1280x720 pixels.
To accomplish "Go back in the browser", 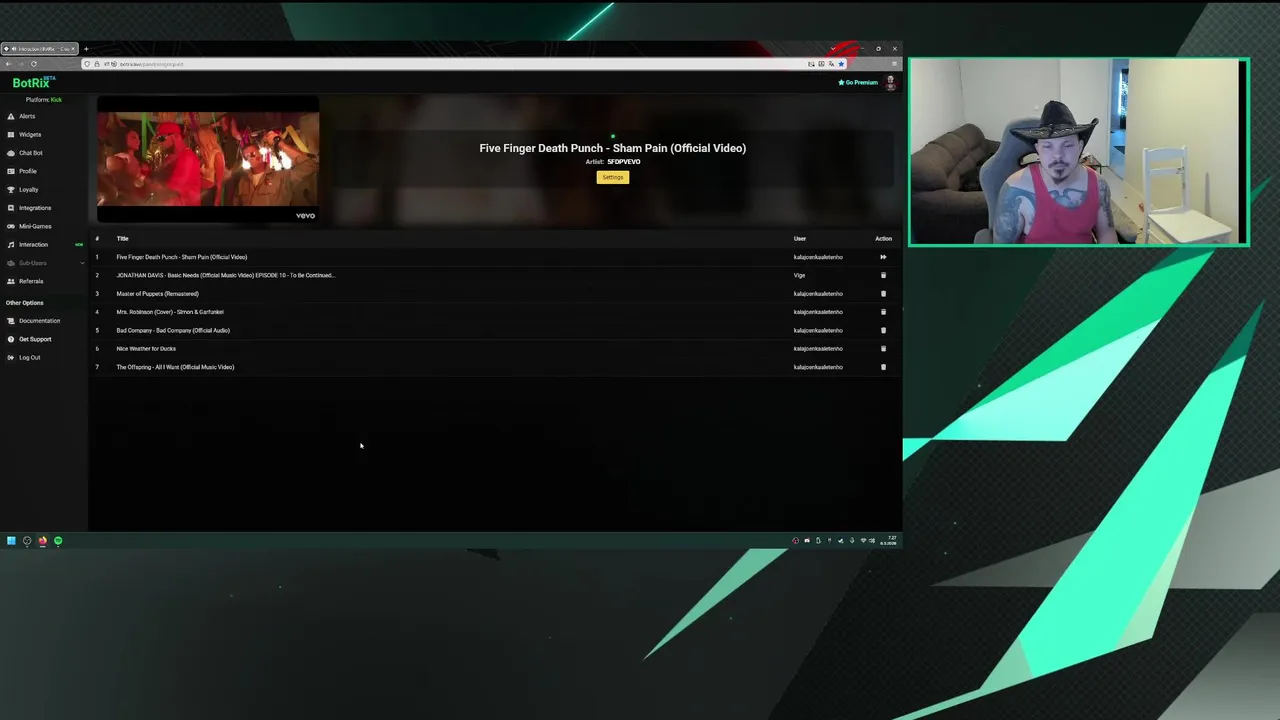I will coord(9,64).
